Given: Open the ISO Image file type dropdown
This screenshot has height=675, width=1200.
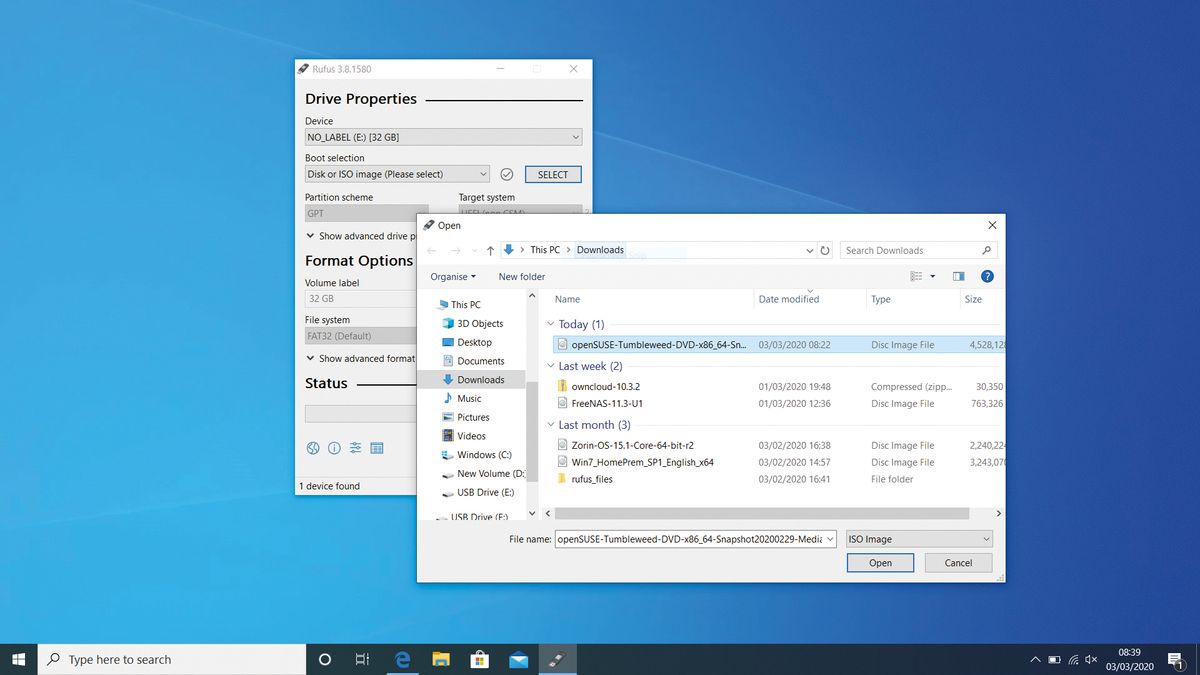Looking at the screenshot, I should (918, 538).
